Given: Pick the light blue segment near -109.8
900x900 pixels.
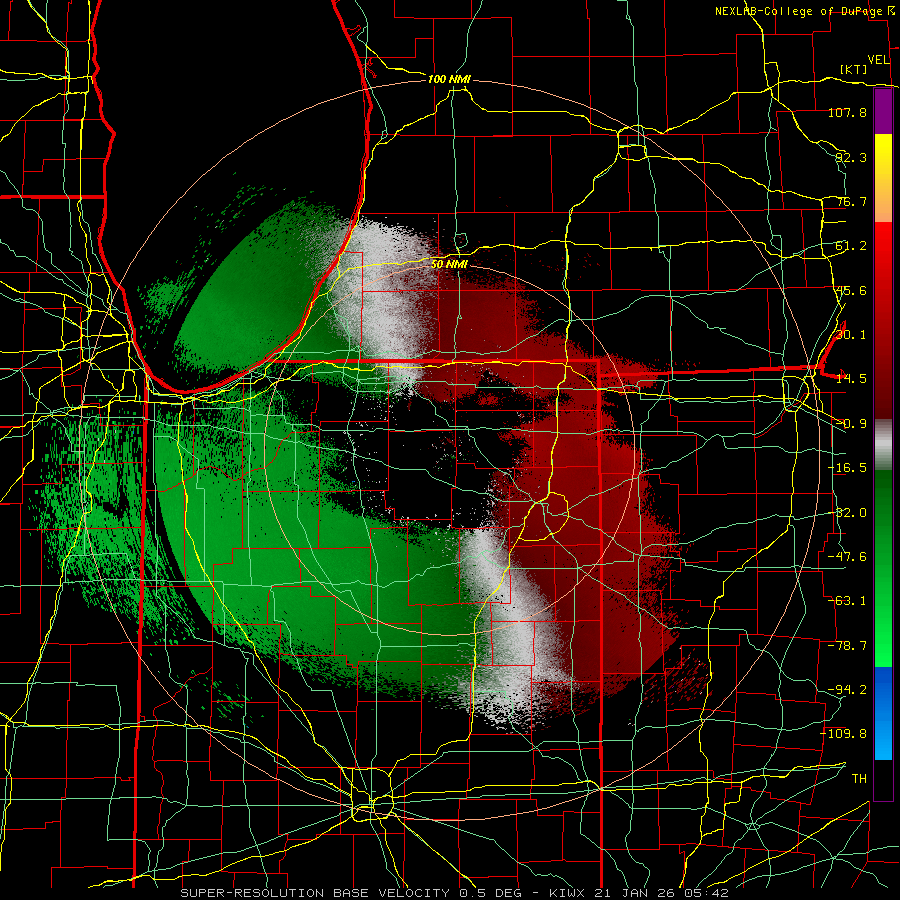Looking at the screenshot, I should point(883,740).
